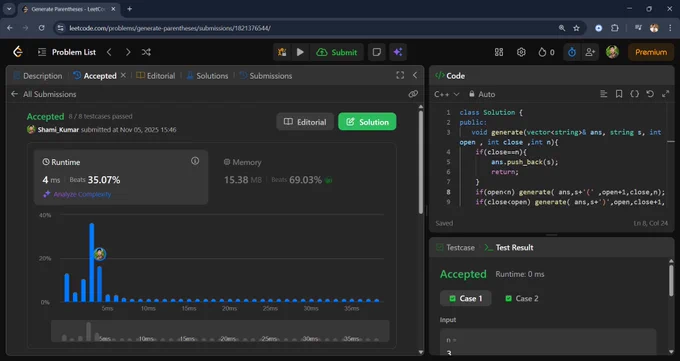
Task: Reload the page in browser
Action: pos(41,28)
